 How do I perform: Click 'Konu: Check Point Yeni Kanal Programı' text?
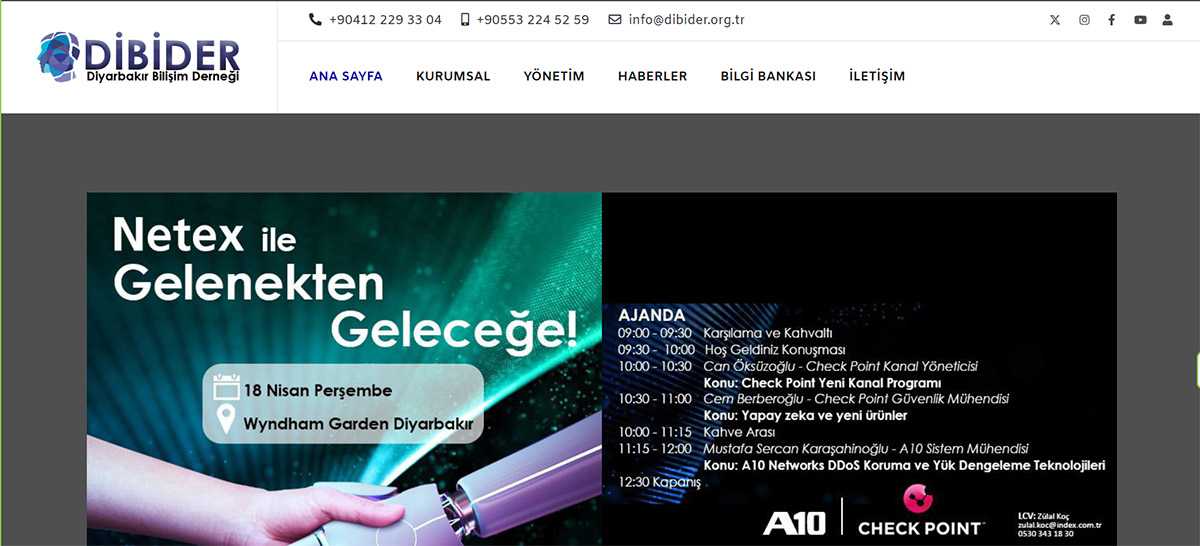823,383
